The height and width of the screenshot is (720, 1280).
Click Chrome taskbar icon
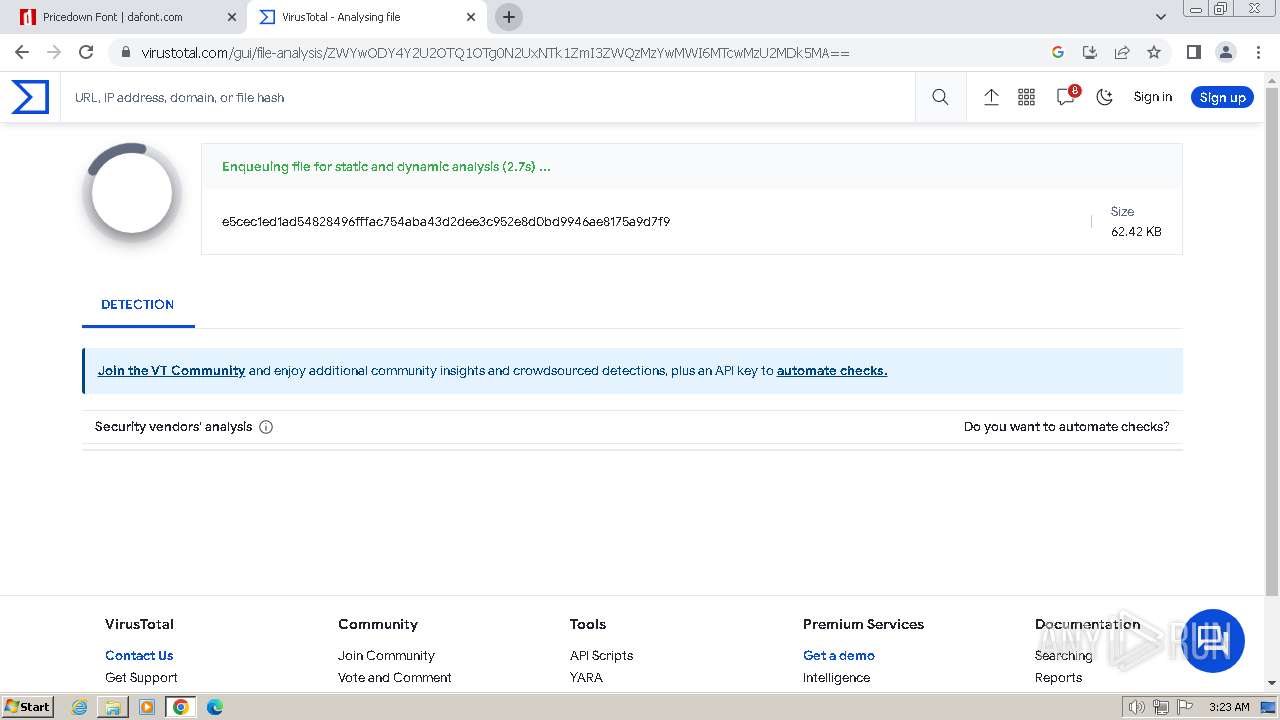[181, 707]
